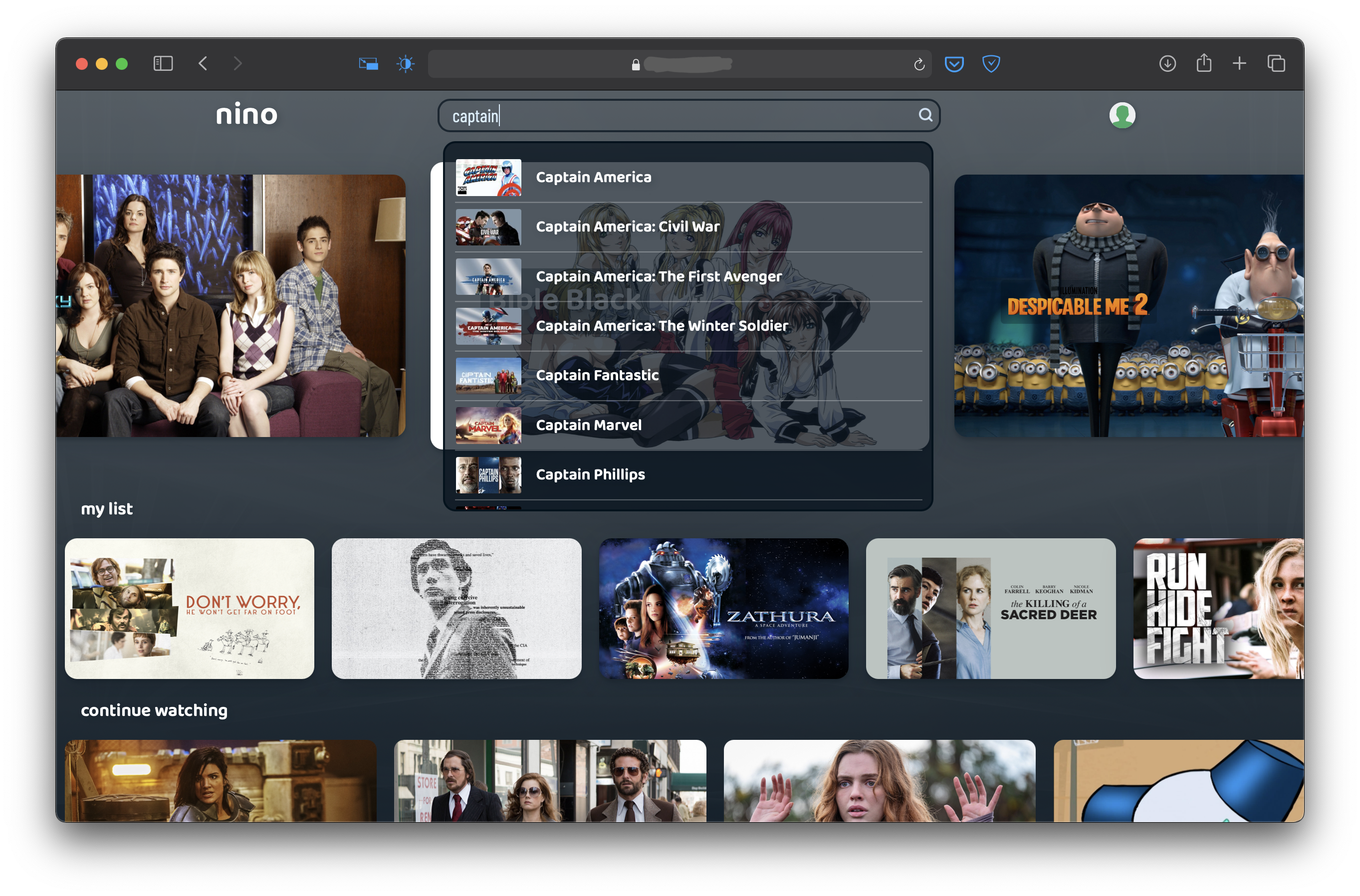Viewport: 1360px width, 896px height.
Task: Reload the current page
Action: (x=919, y=64)
